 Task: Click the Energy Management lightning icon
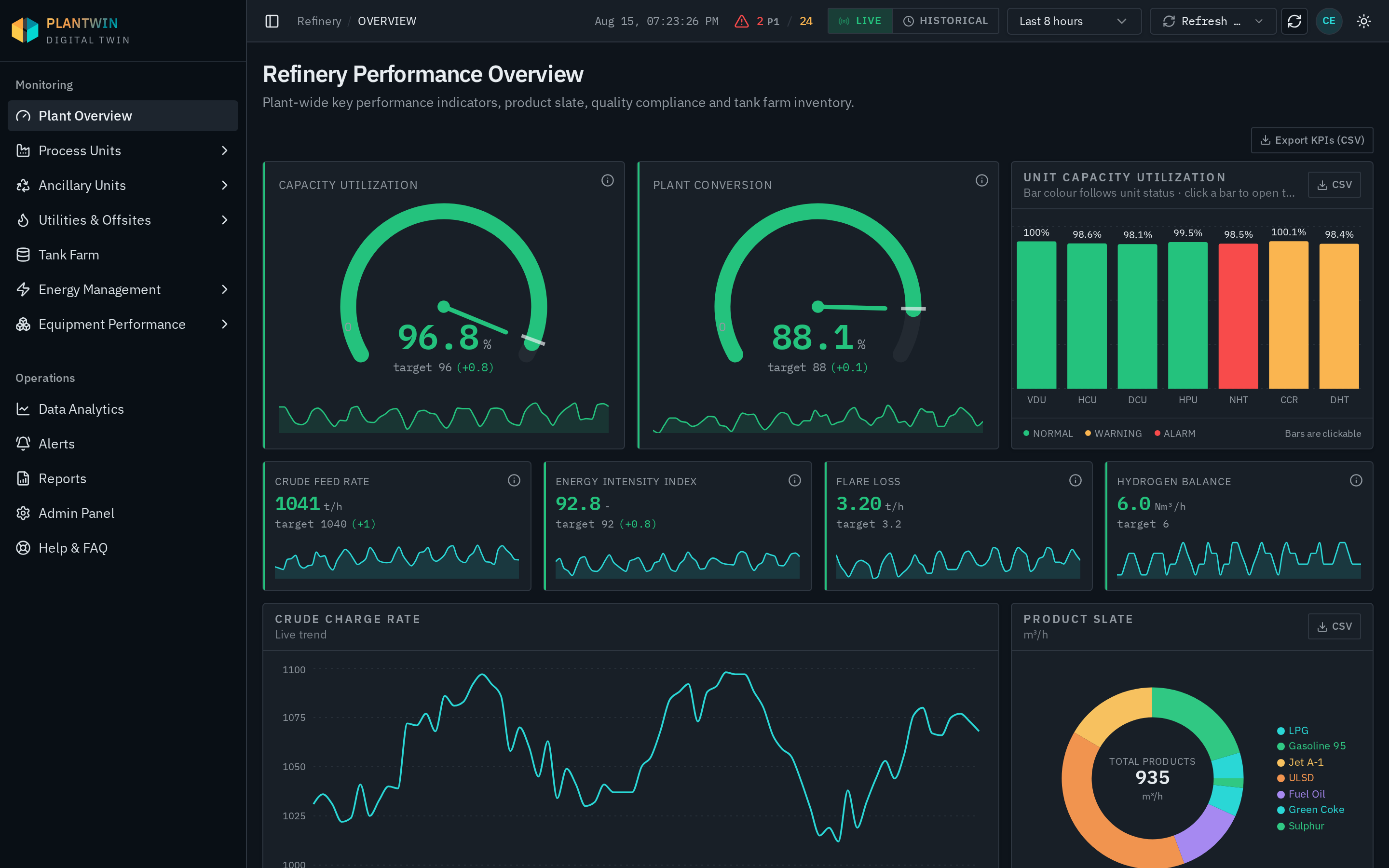(23, 289)
